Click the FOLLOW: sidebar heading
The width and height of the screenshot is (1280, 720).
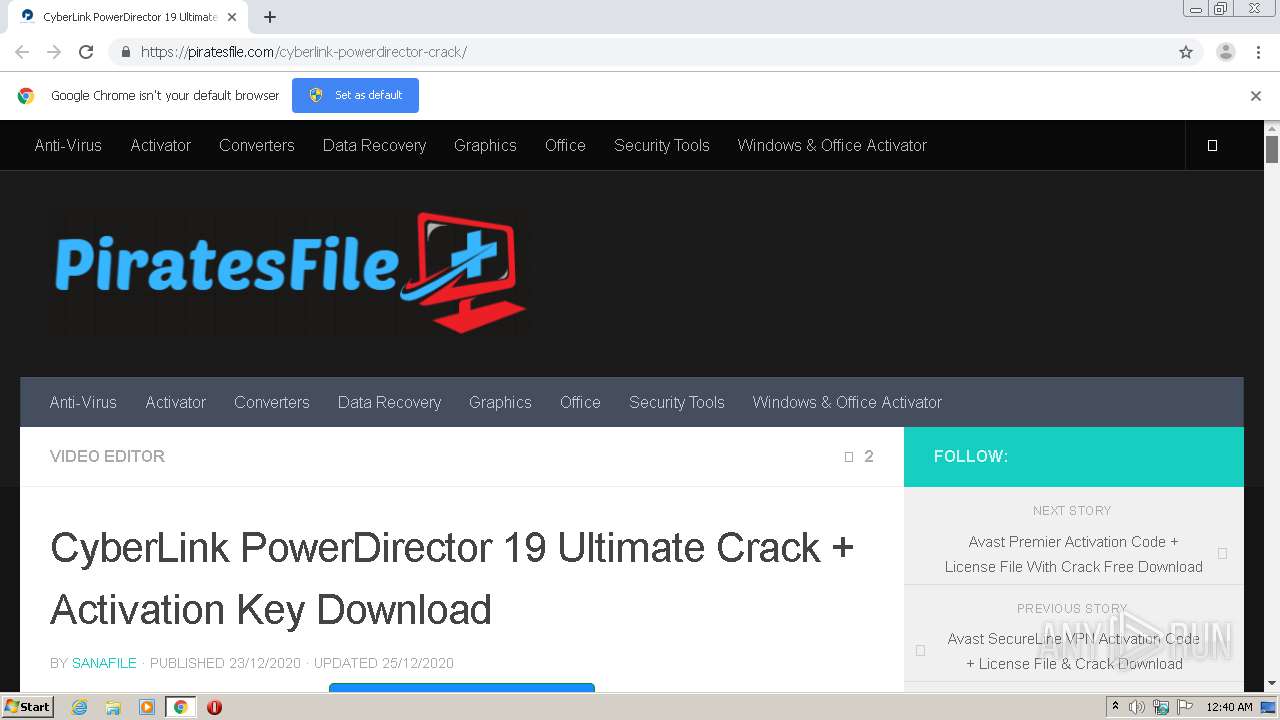coord(971,456)
